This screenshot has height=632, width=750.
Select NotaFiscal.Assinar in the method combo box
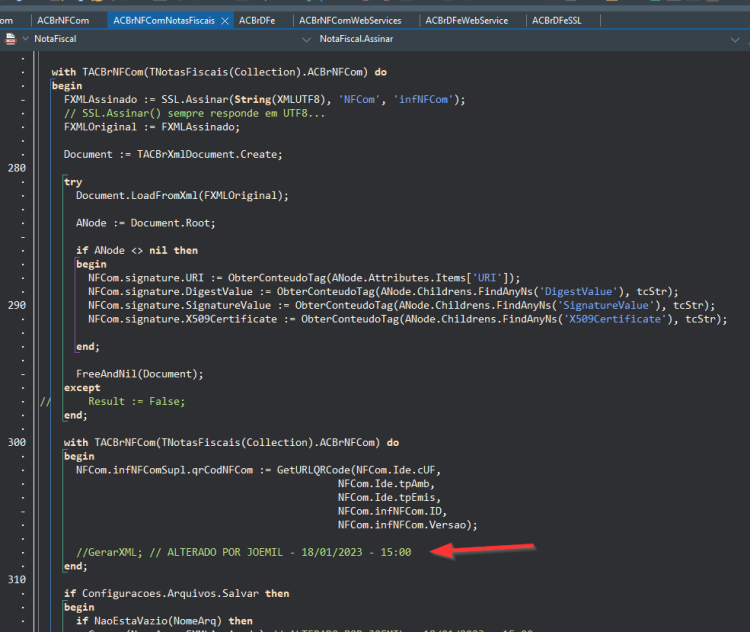tap(356, 39)
